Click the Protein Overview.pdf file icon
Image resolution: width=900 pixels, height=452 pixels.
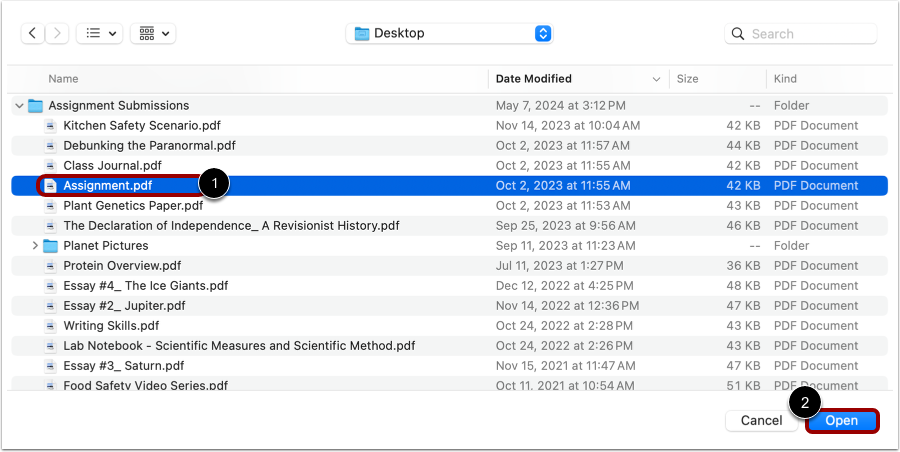51,265
